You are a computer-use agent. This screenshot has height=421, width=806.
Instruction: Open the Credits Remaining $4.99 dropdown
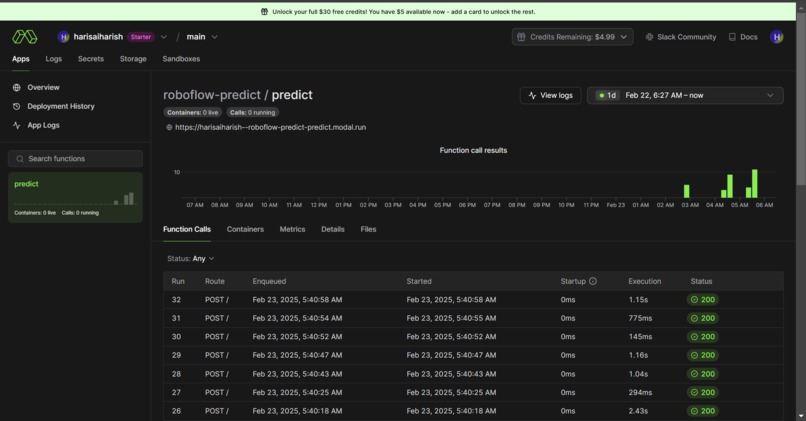point(573,37)
